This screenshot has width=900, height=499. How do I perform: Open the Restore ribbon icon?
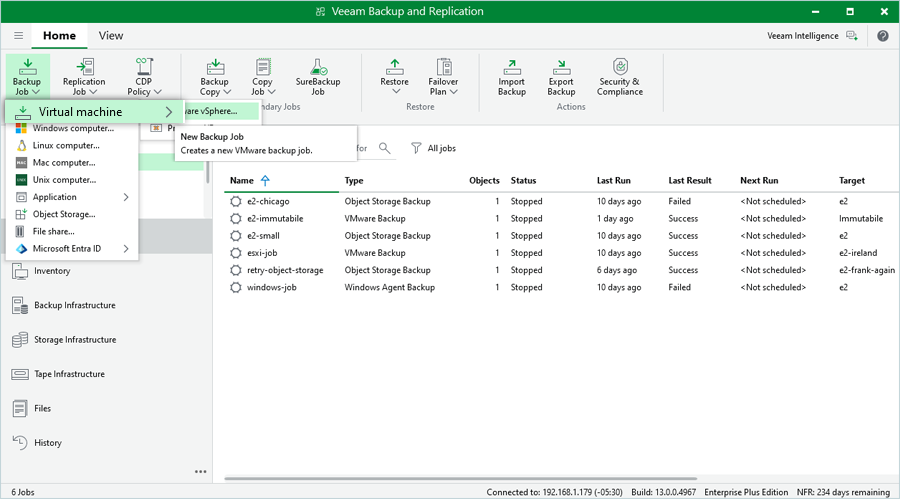394,76
